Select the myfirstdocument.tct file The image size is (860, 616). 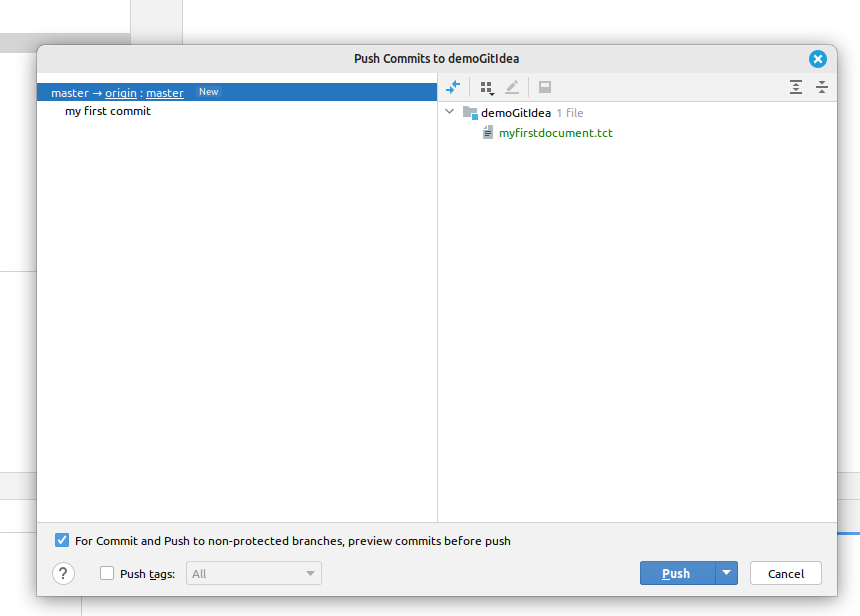coord(556,133)
